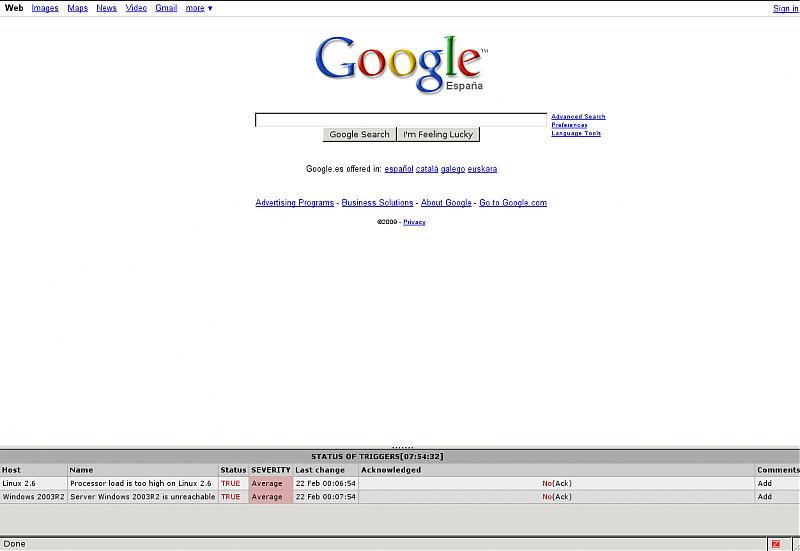Select the Web tab
This screenshot has width=800, height=551.
tap(14, 8)
